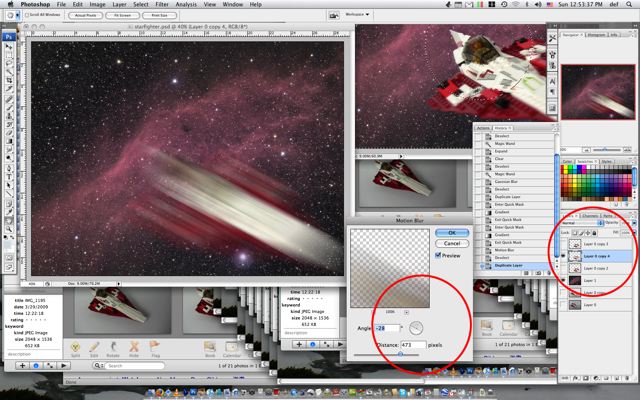Screen dimensions: 640x400
Task: Hide Layer 0 copy 4 visibility eye
Action: (563, 256)
